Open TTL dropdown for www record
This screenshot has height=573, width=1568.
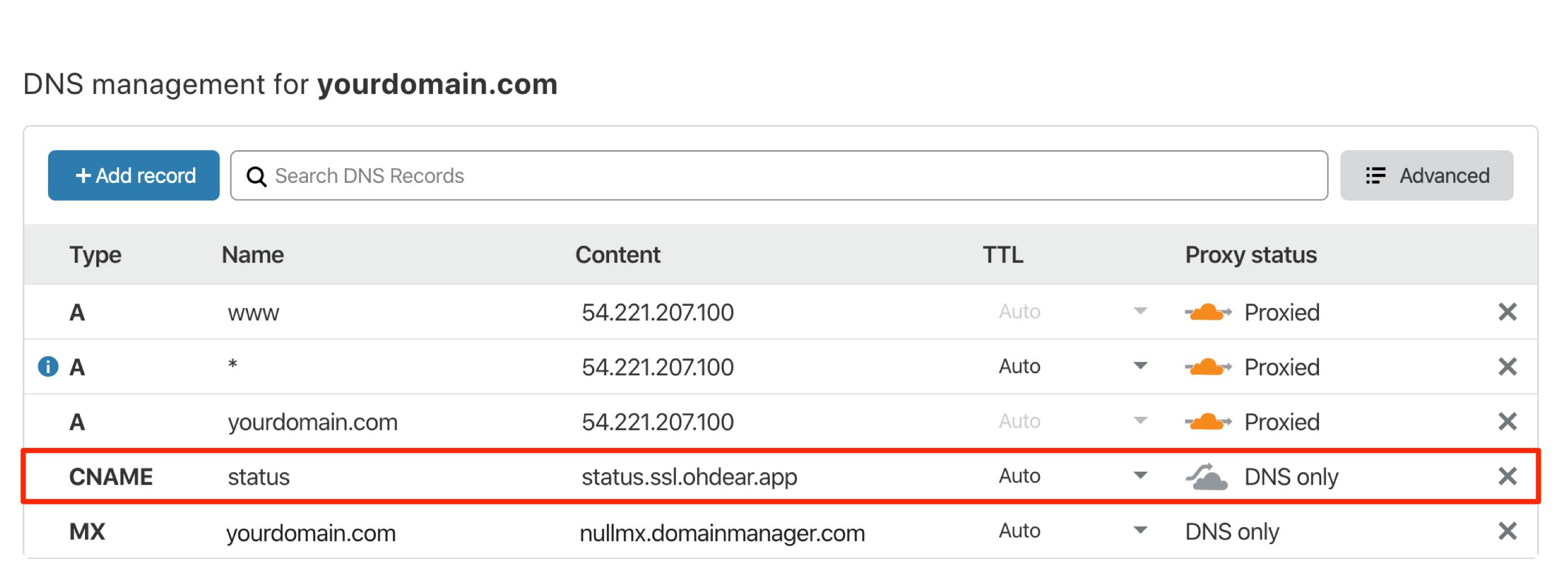tap(1140, 312)
